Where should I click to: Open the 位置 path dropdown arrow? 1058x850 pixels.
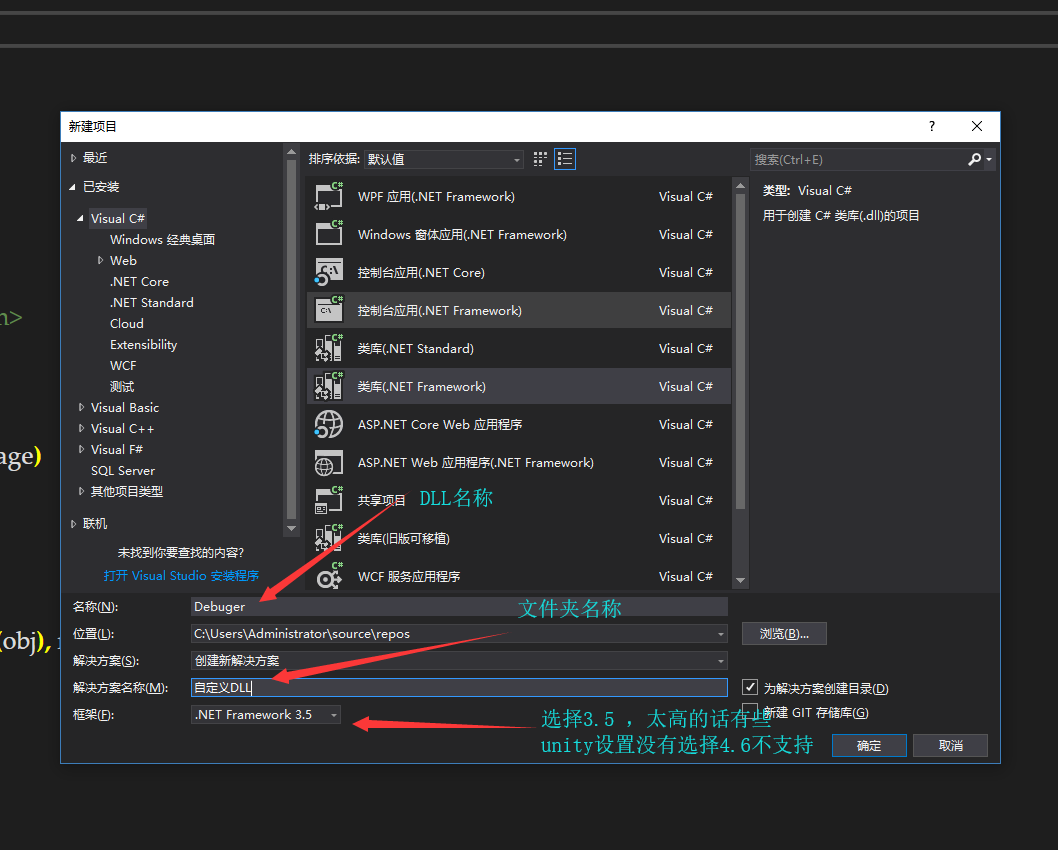tap(721, 634)
